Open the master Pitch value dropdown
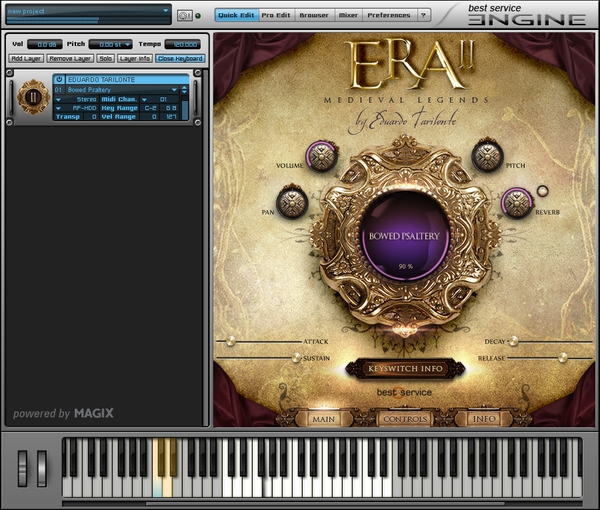600x510 pixels. pyautogui.click(x=110, y=44)
